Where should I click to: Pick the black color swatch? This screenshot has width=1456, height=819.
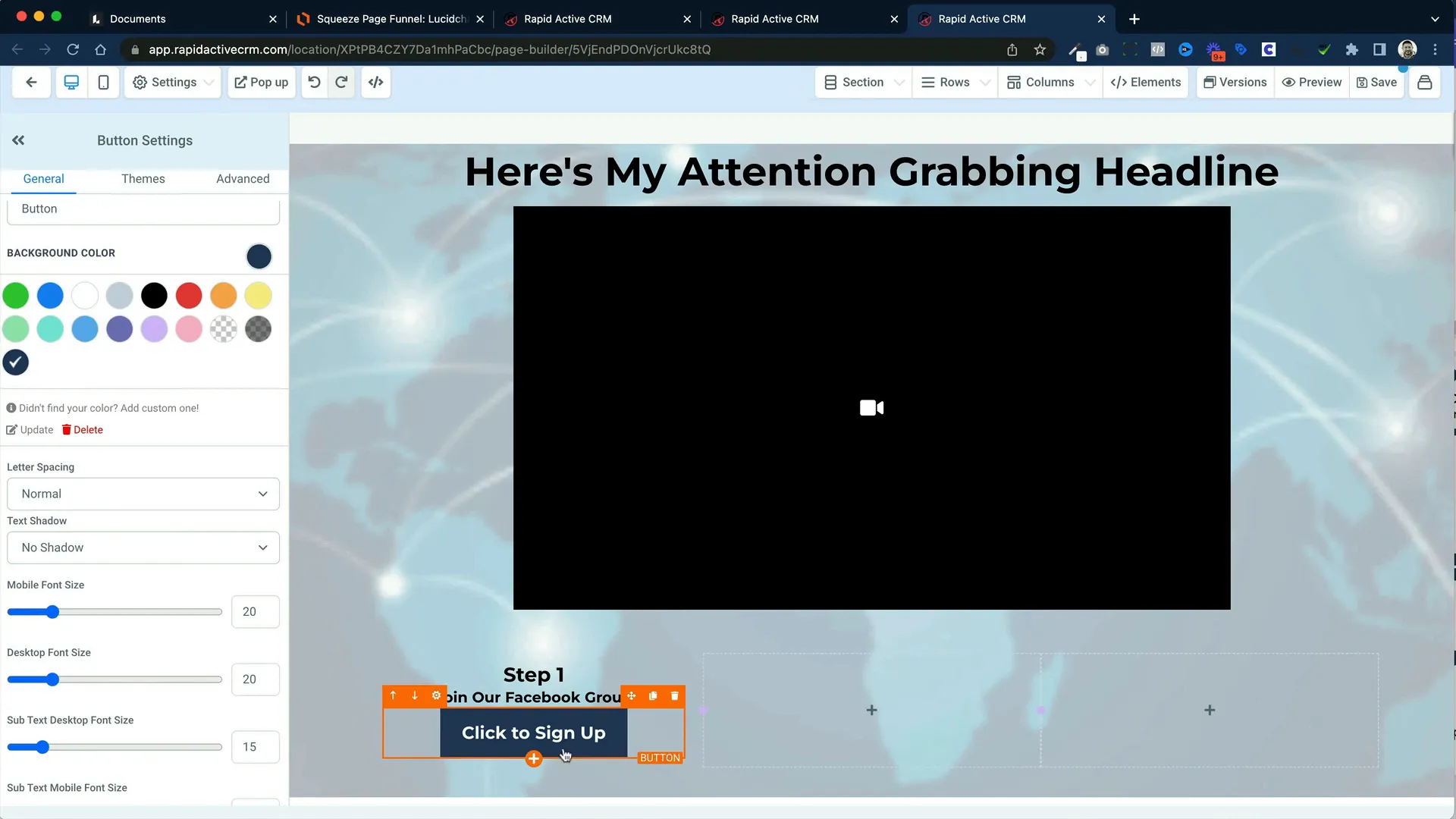point(154,296)
